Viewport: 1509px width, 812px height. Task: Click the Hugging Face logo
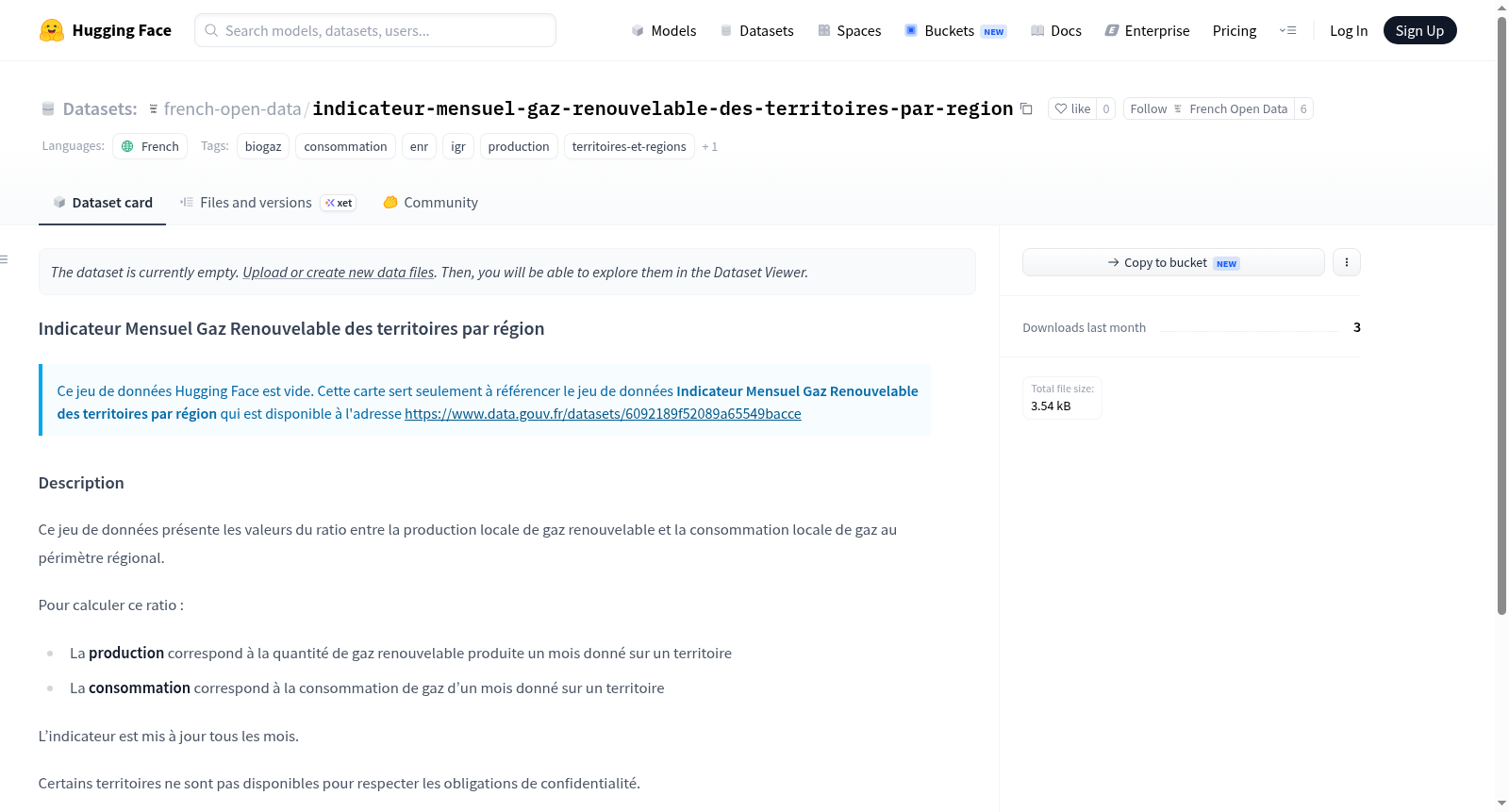[x=105, y=30]
